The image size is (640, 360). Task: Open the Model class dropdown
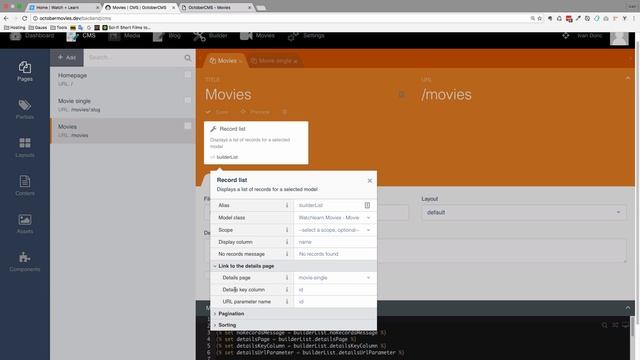coord(335,218)
